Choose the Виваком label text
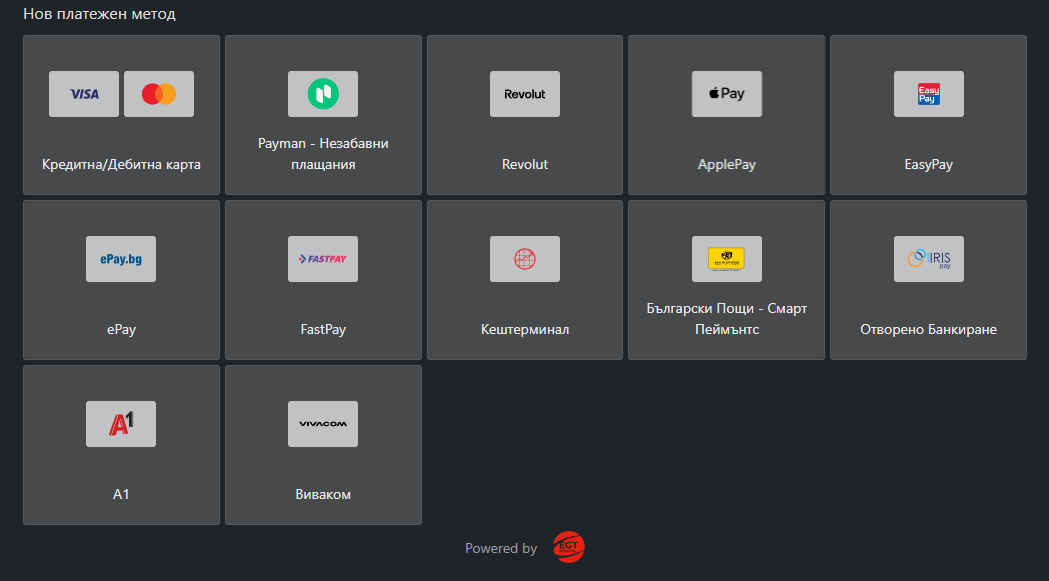This screenshot has height=581, width=1049. (323, 495)
